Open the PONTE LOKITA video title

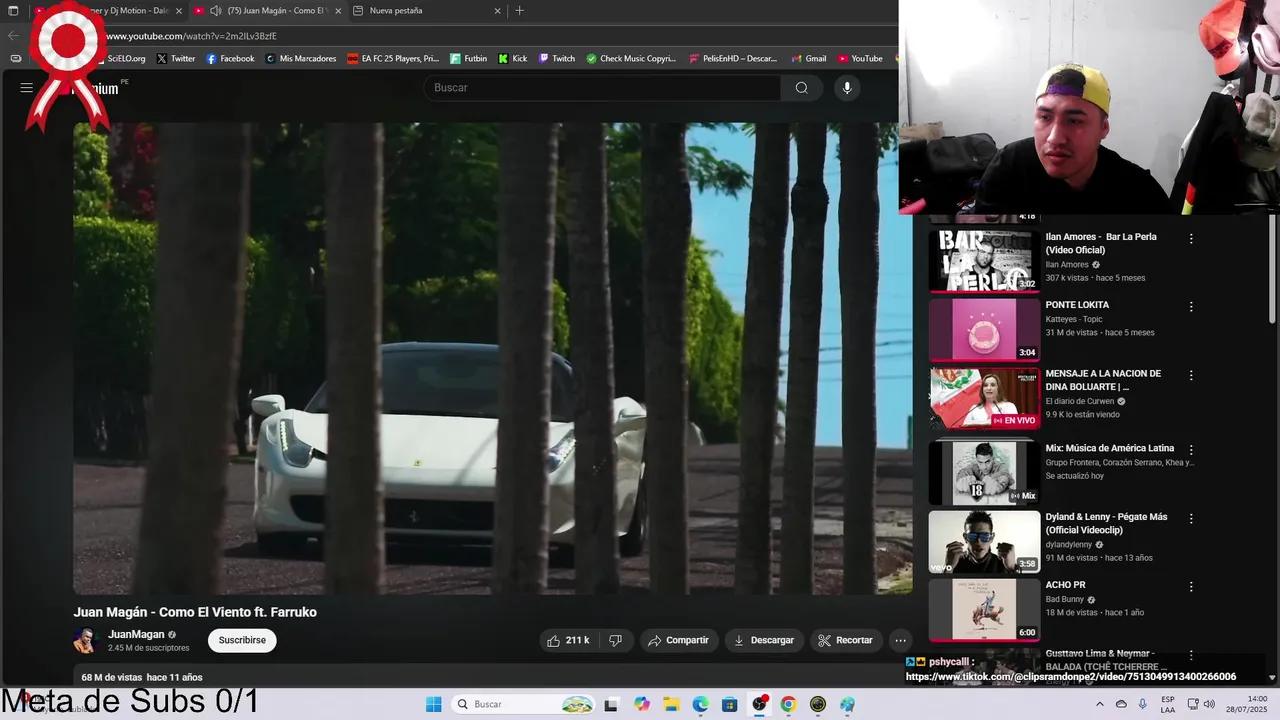click(x=1077, y=305)
